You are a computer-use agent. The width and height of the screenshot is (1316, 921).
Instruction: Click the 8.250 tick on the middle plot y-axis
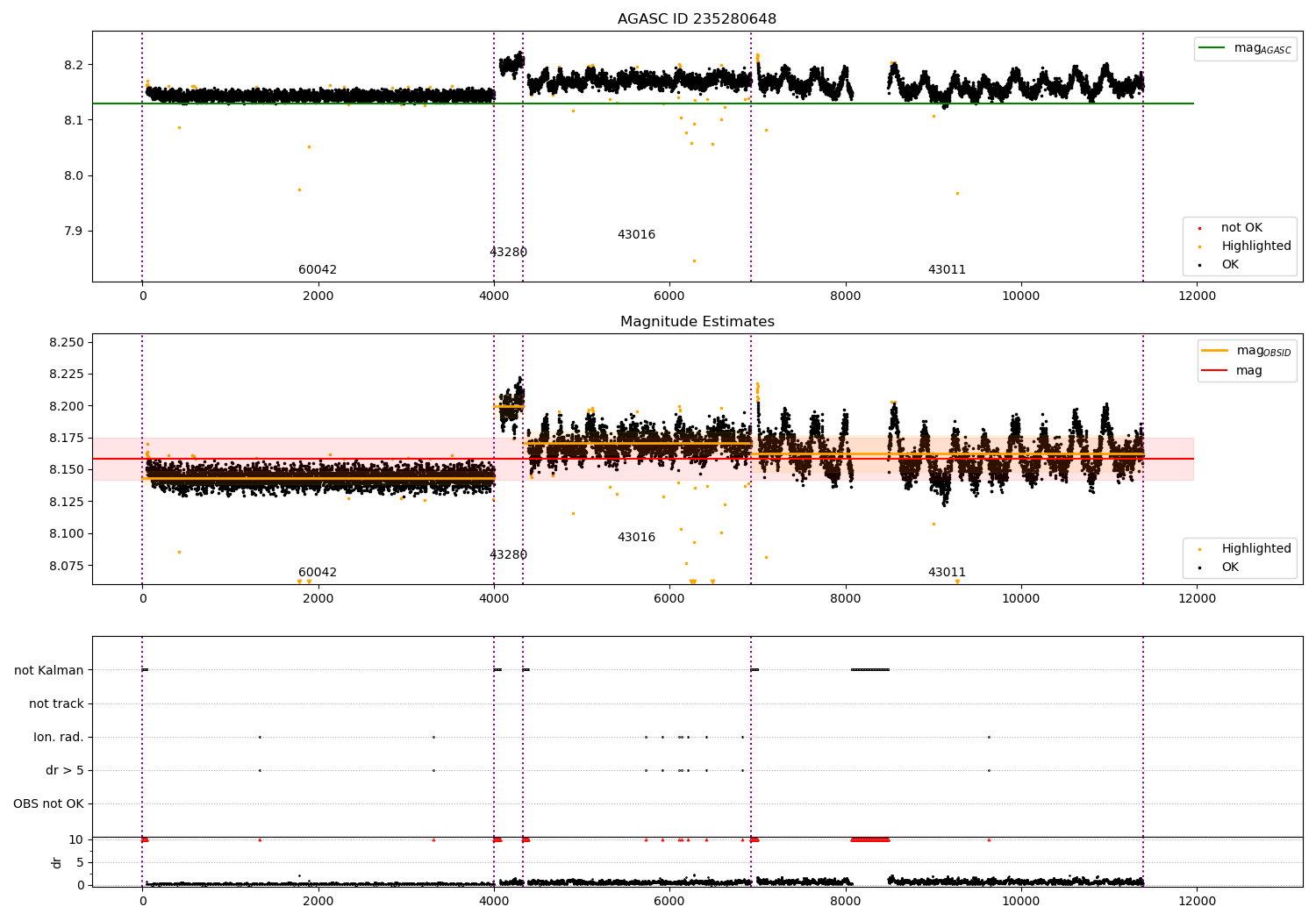(67, 342)
